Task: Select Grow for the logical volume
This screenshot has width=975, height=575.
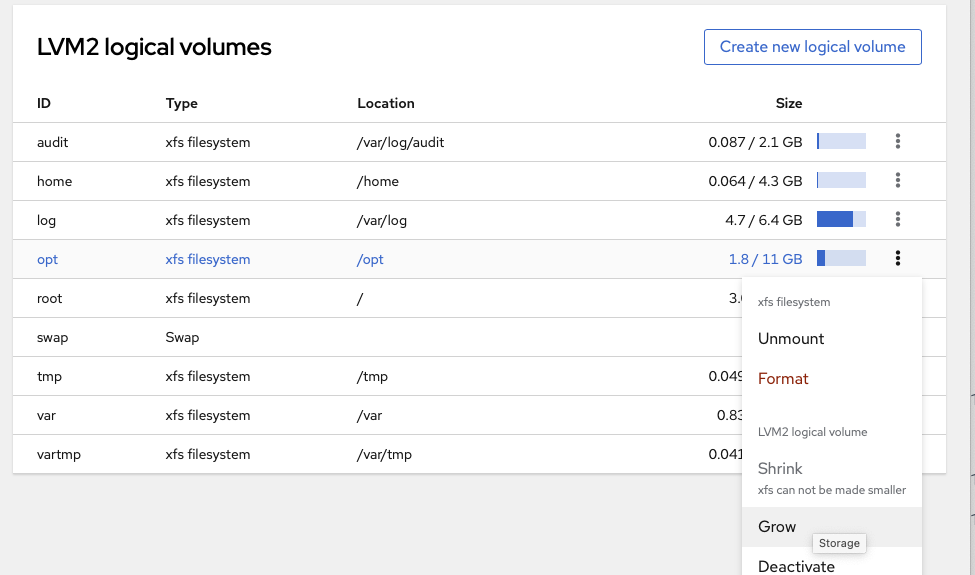Action: click(x=777, y=527)
